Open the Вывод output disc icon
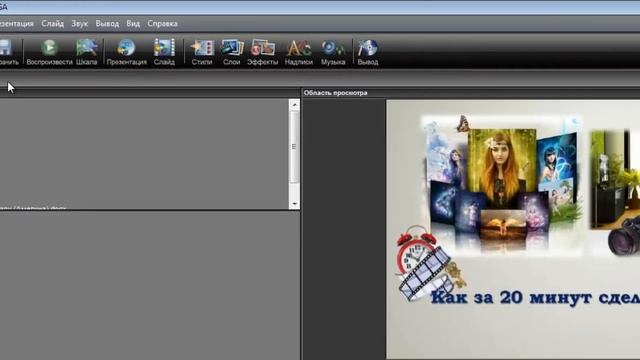Viewport: 640px width, 360px height. point(368,48)
